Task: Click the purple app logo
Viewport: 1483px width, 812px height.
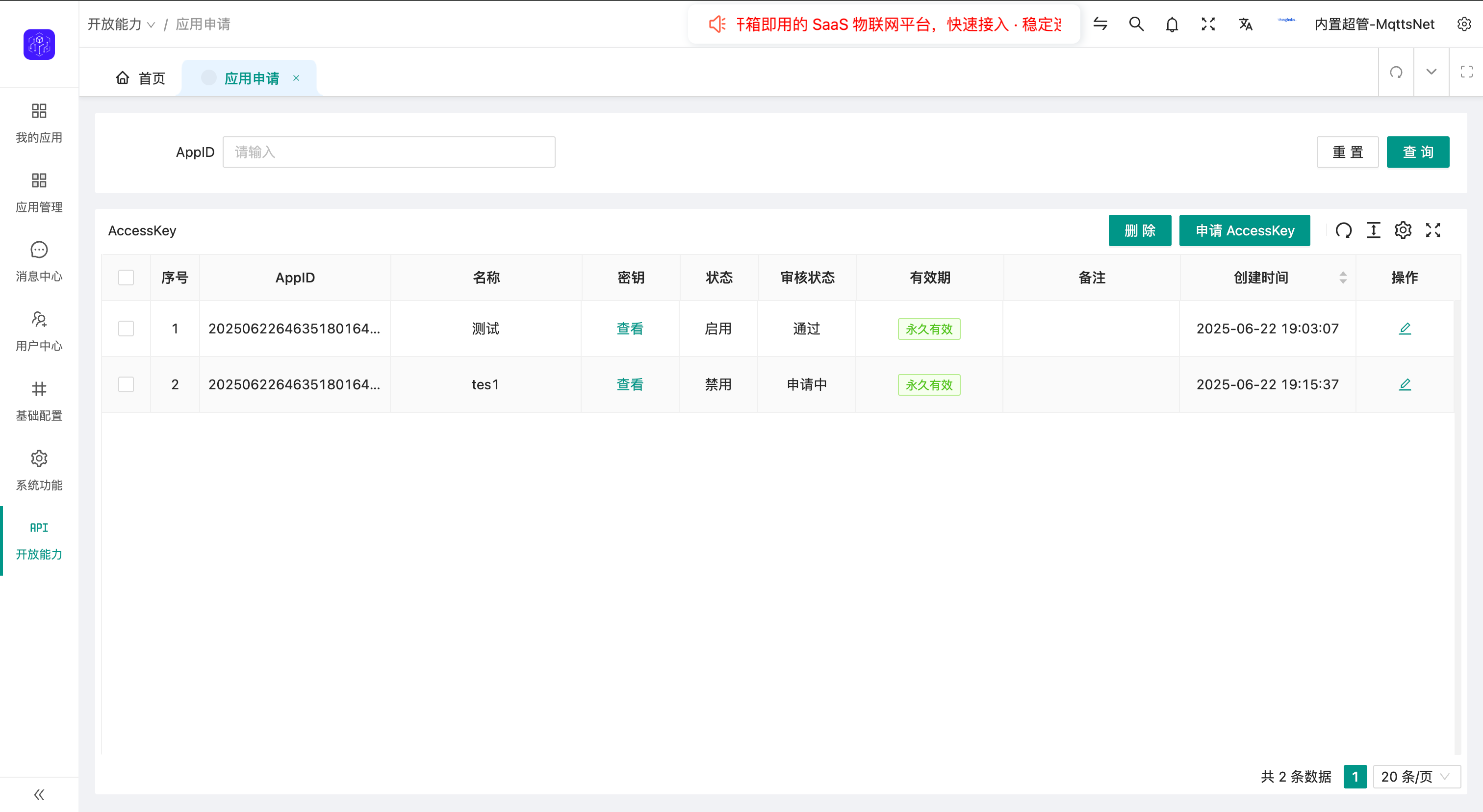Action: (x=39, y=44)
